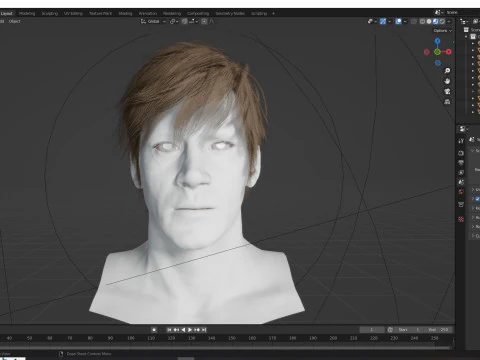Toggle X-ray mode
480x360 pixels.
414,21
